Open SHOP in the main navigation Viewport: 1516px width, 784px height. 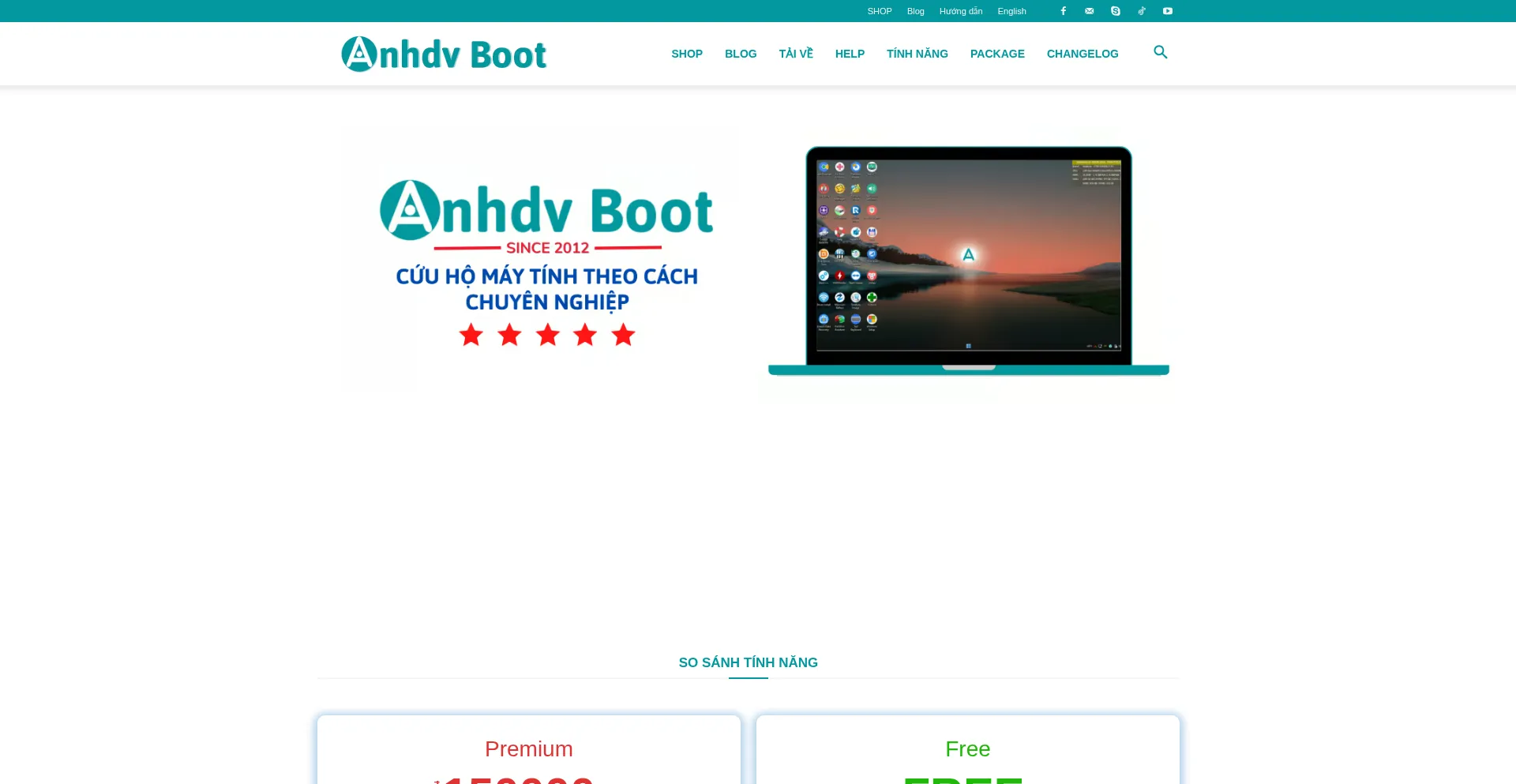coord(687,54)
